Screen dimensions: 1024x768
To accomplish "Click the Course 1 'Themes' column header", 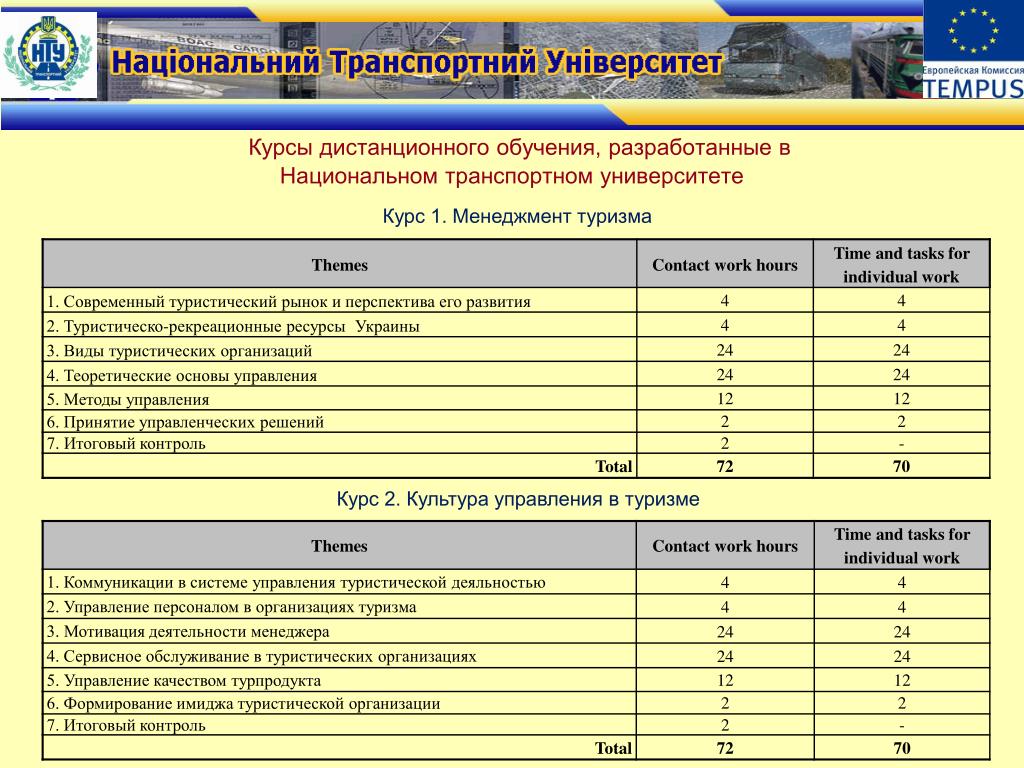I will 340,264.
